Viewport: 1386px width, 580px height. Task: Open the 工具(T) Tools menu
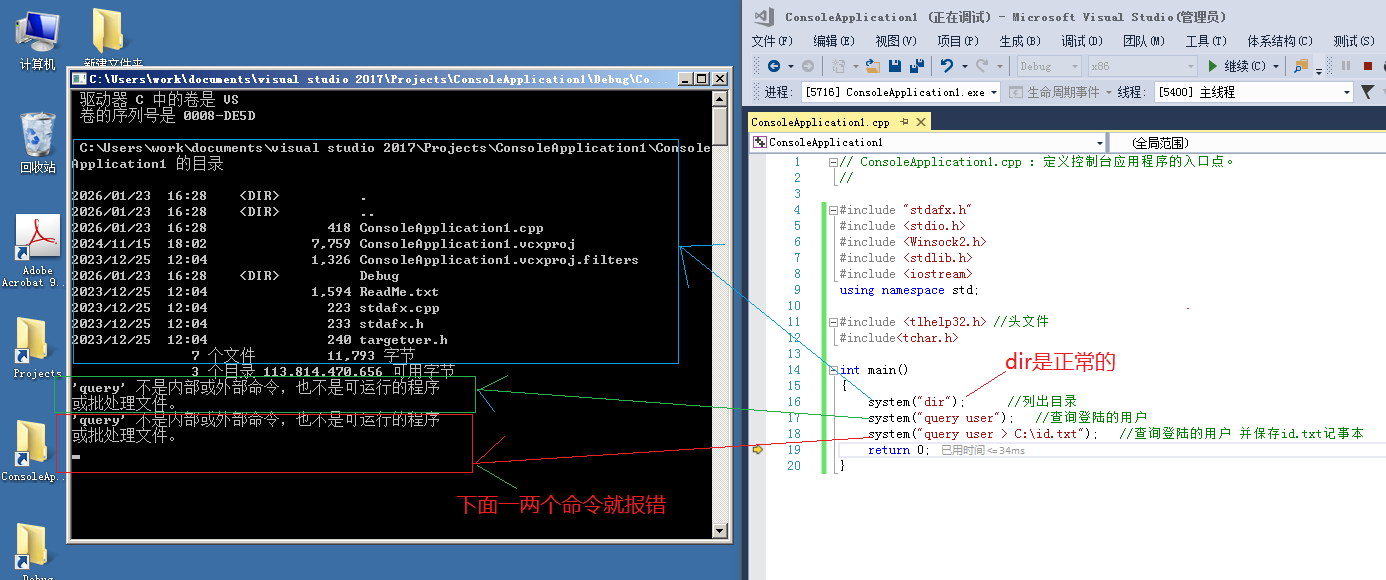click(x=1205, y=41)
